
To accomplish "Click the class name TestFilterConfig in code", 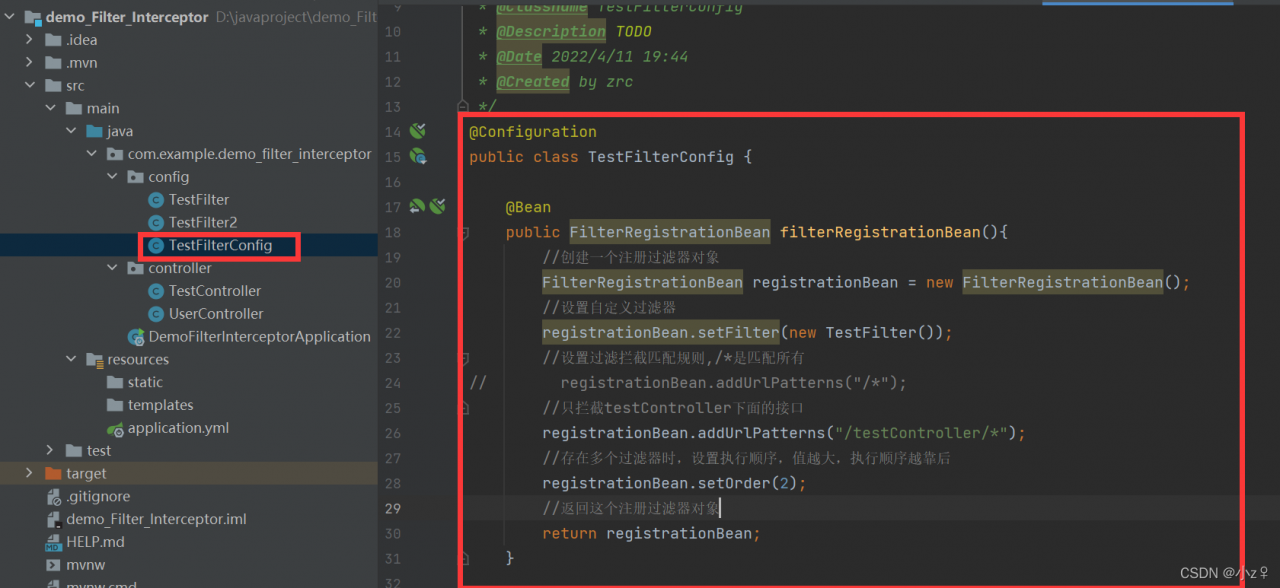I will (661, 157).
